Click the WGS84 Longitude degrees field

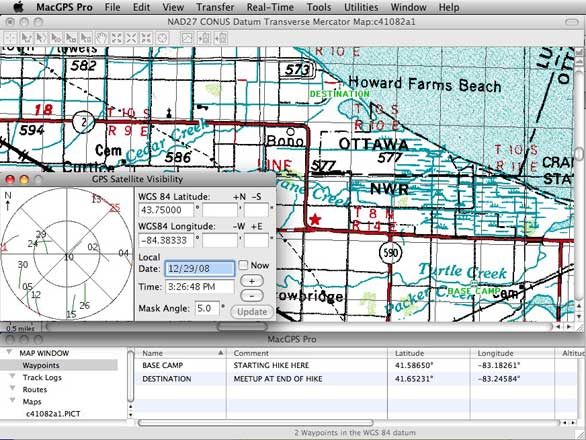pos(166,240)
